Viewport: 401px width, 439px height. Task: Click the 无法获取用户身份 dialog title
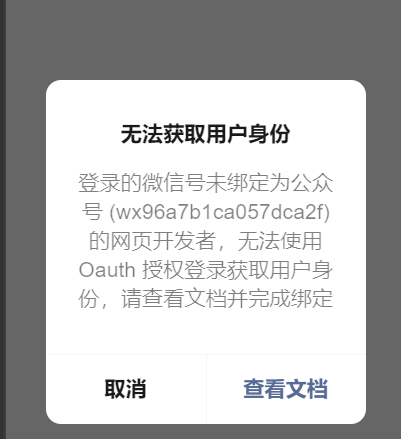point(206,134)
